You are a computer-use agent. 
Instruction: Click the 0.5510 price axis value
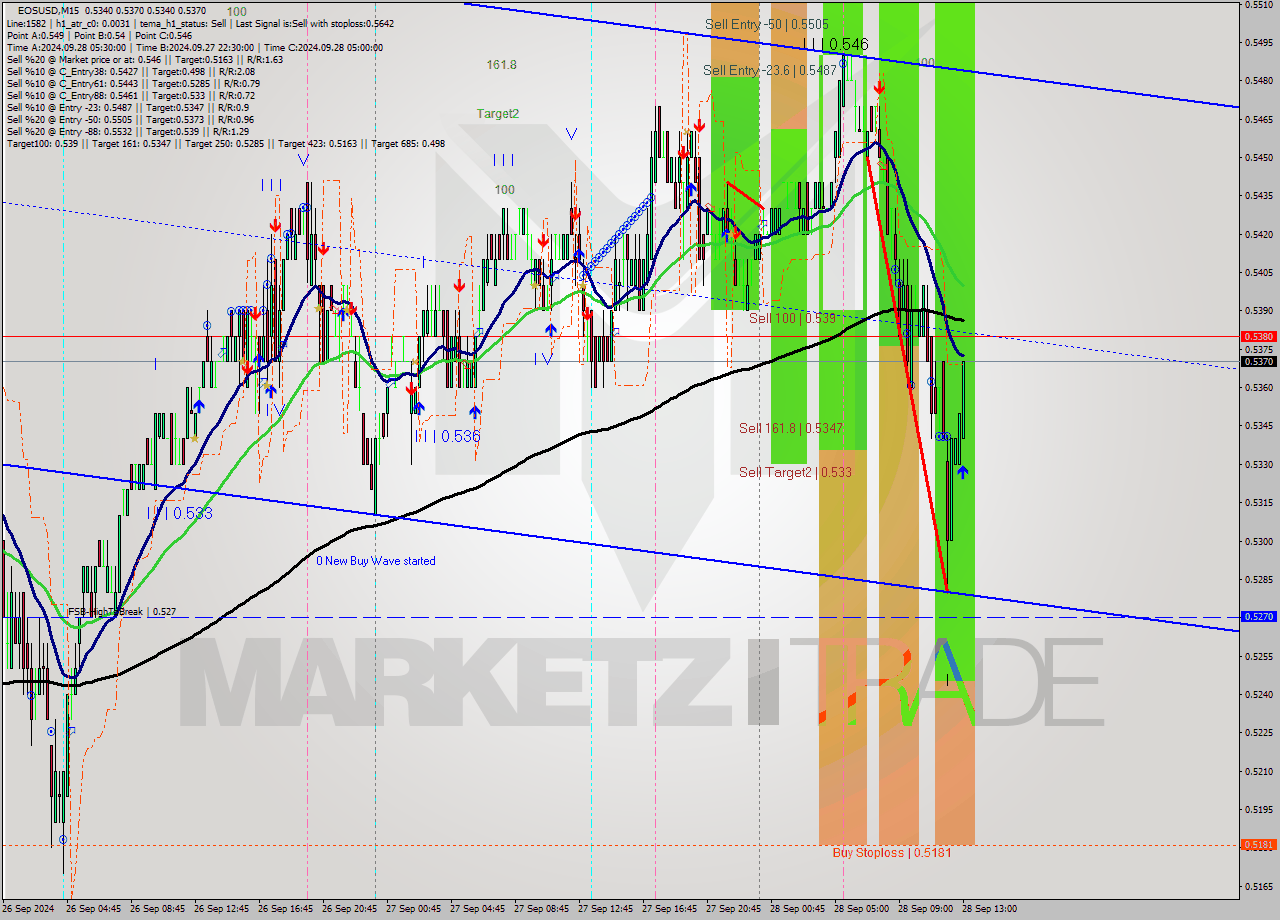point(1258,5)
